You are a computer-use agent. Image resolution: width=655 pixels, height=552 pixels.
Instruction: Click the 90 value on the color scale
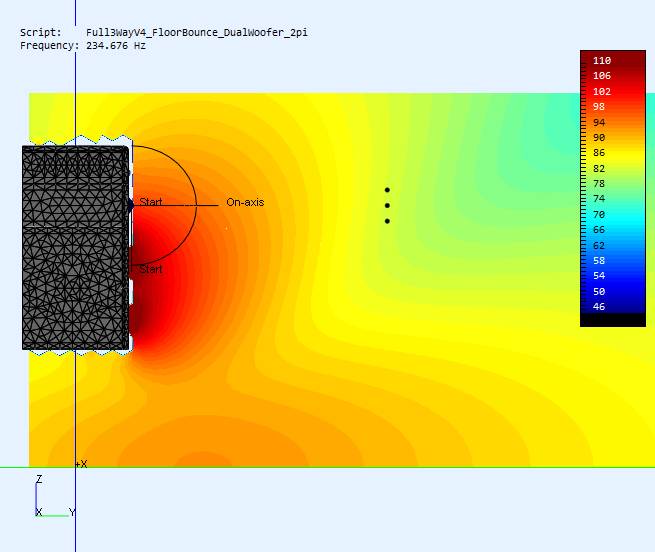(599, 137)
